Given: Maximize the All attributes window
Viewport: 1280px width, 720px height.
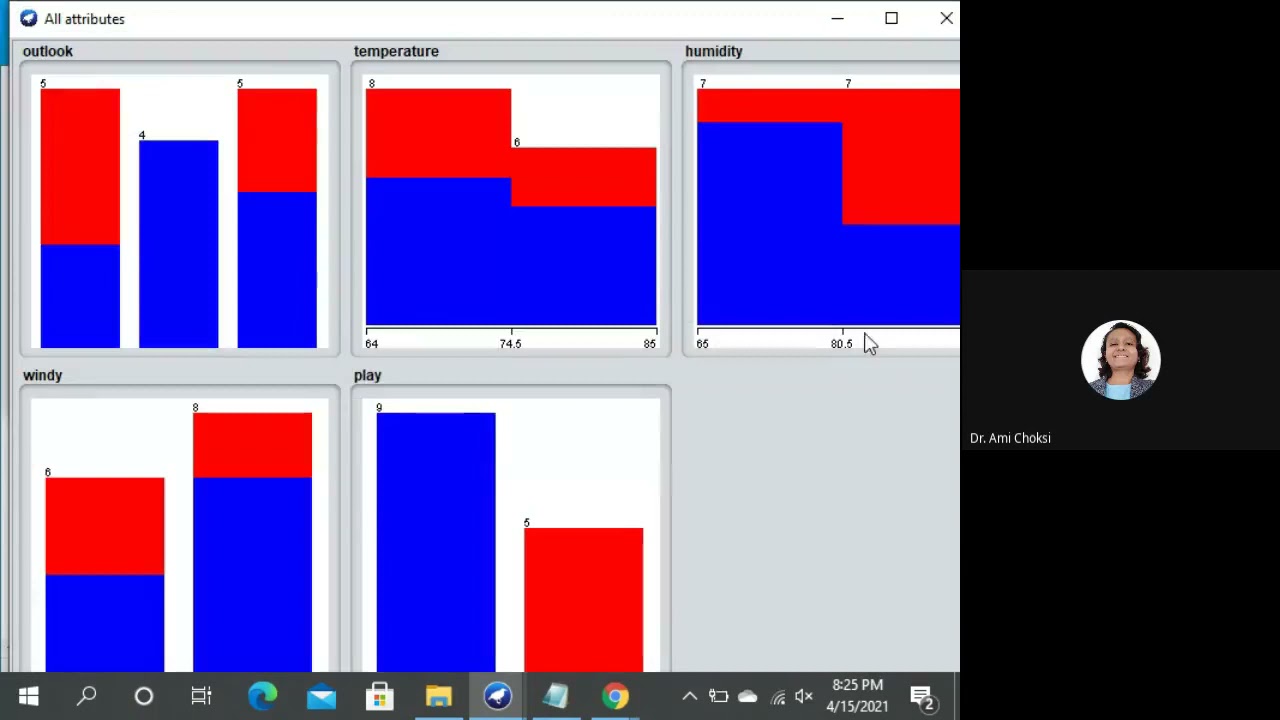Looking at the screenshot, I should pyautogui.click(x=891, y=18).
